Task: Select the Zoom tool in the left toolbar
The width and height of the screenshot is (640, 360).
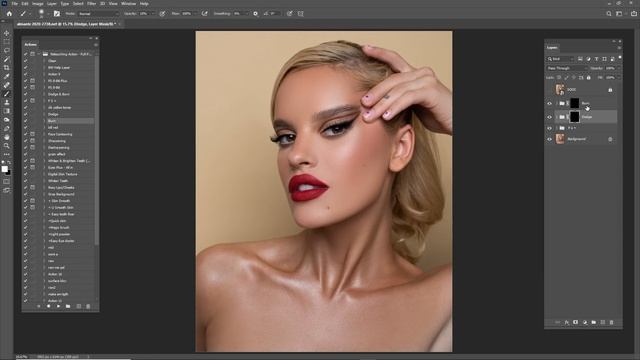Action: click(7, 146)
